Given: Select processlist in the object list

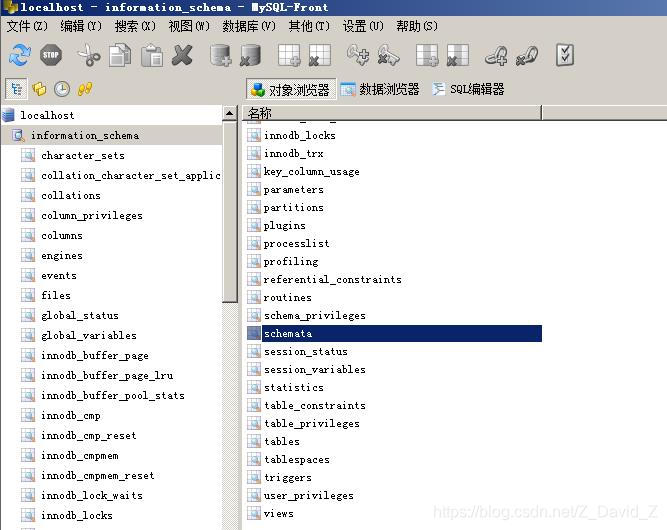Looking at the screenshot, I should [x=296, y=243].
